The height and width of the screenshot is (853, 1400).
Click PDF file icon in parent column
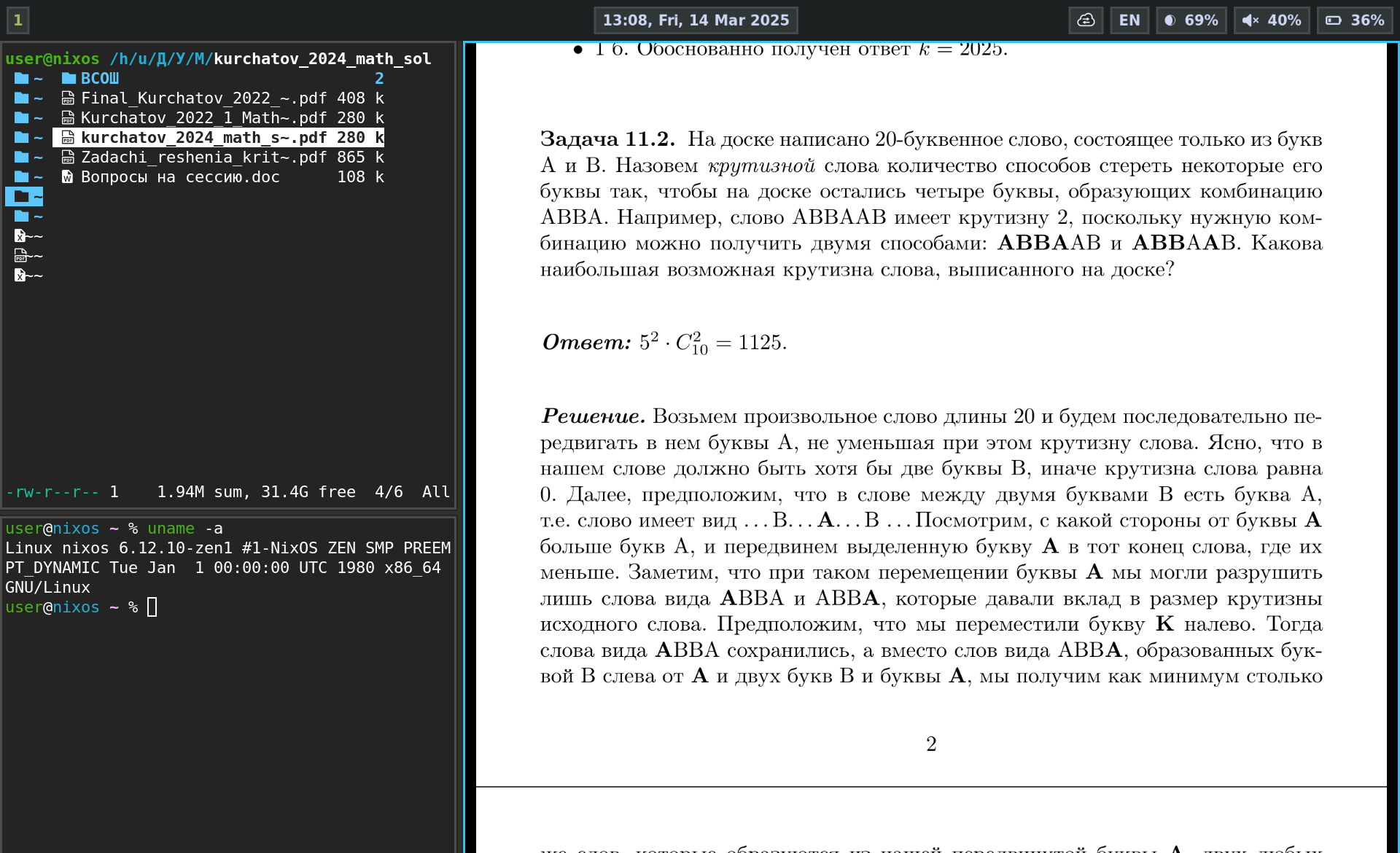(21, 256)
